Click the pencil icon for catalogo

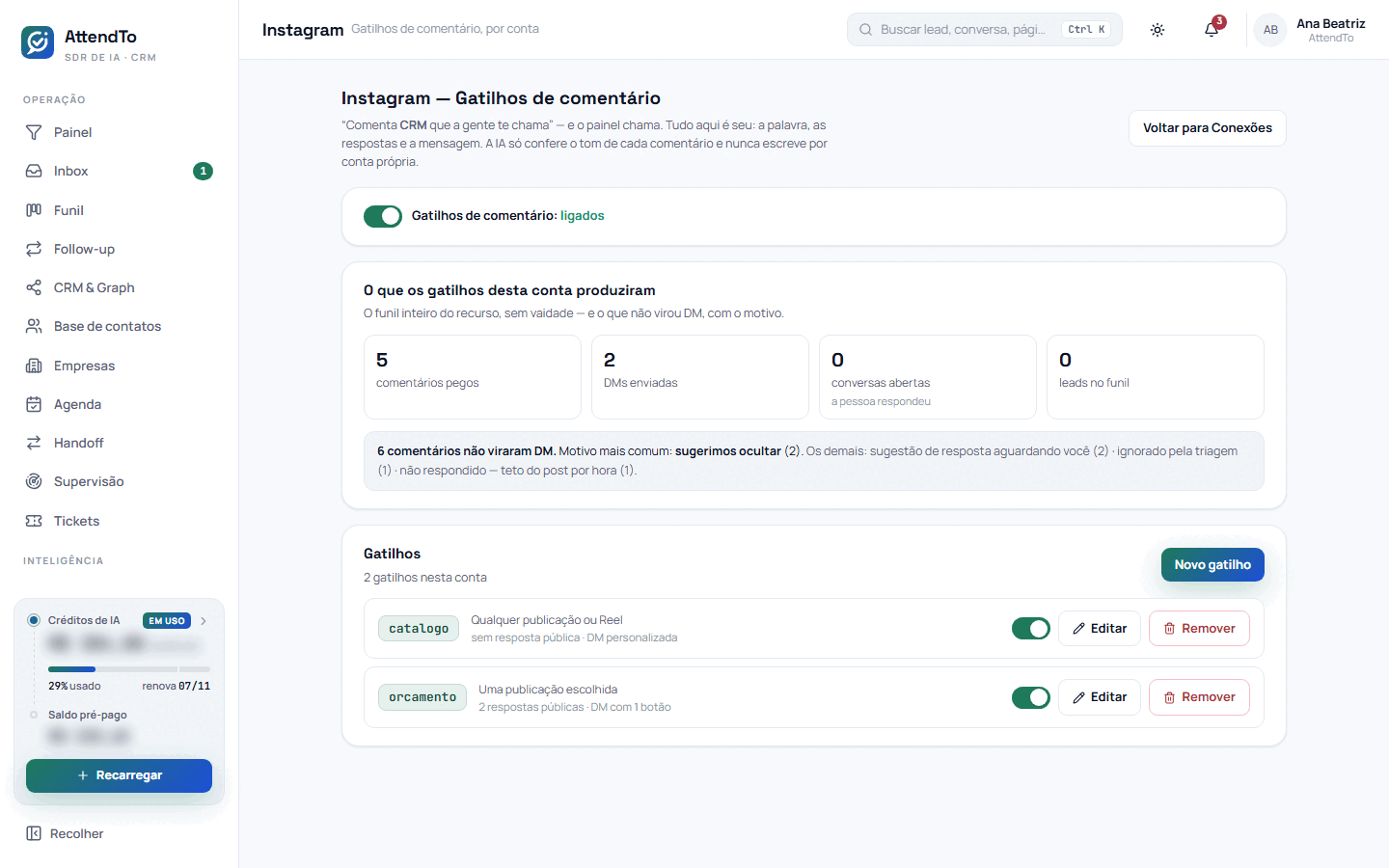(1079, 629)
